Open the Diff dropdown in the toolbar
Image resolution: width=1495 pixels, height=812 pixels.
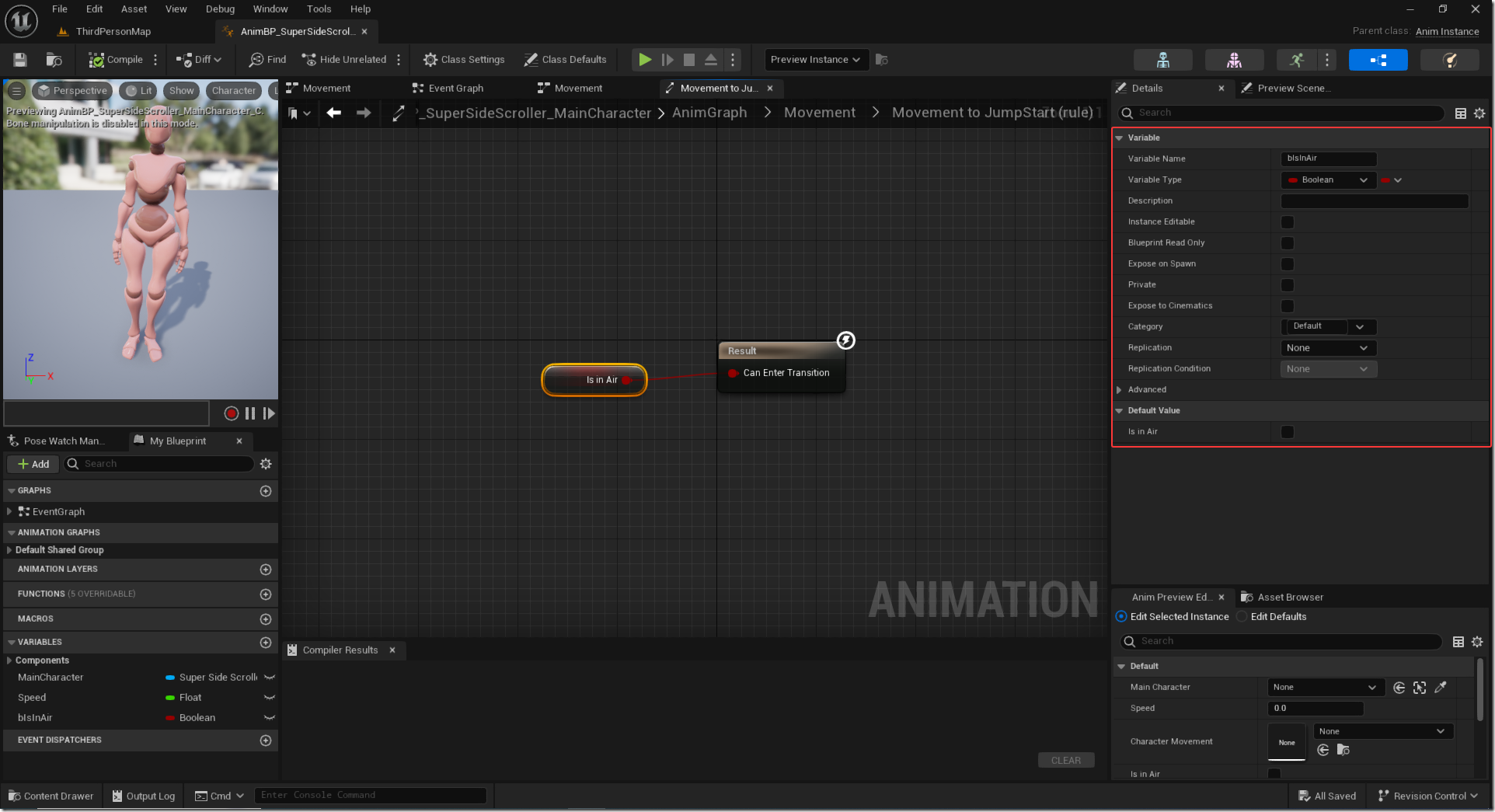(x=199, y=60)
